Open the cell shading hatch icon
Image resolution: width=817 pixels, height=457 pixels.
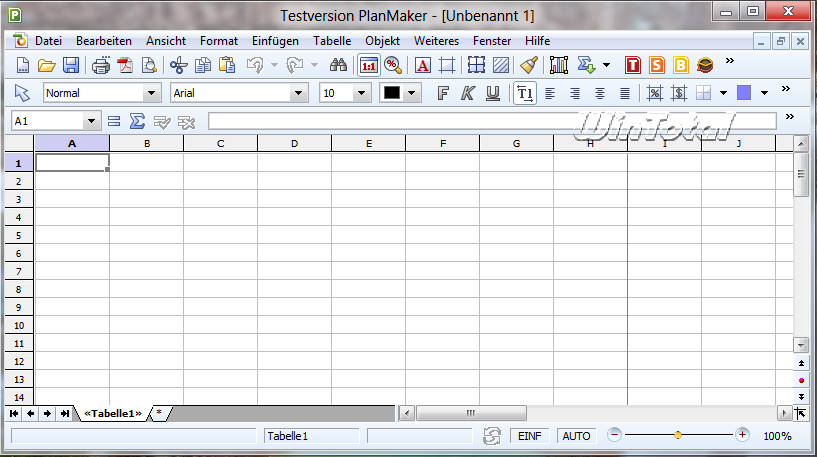coord(501,65)
